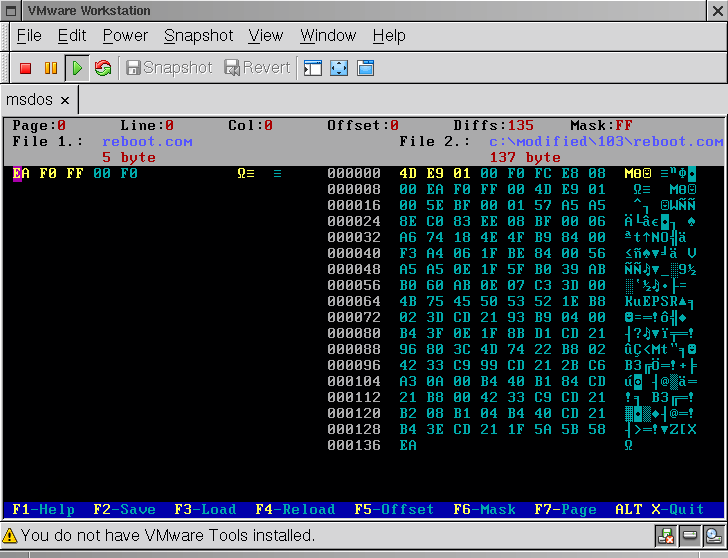Click the green Power On play icon
This screenshot has height=558, width=728.
click(77, 68)
